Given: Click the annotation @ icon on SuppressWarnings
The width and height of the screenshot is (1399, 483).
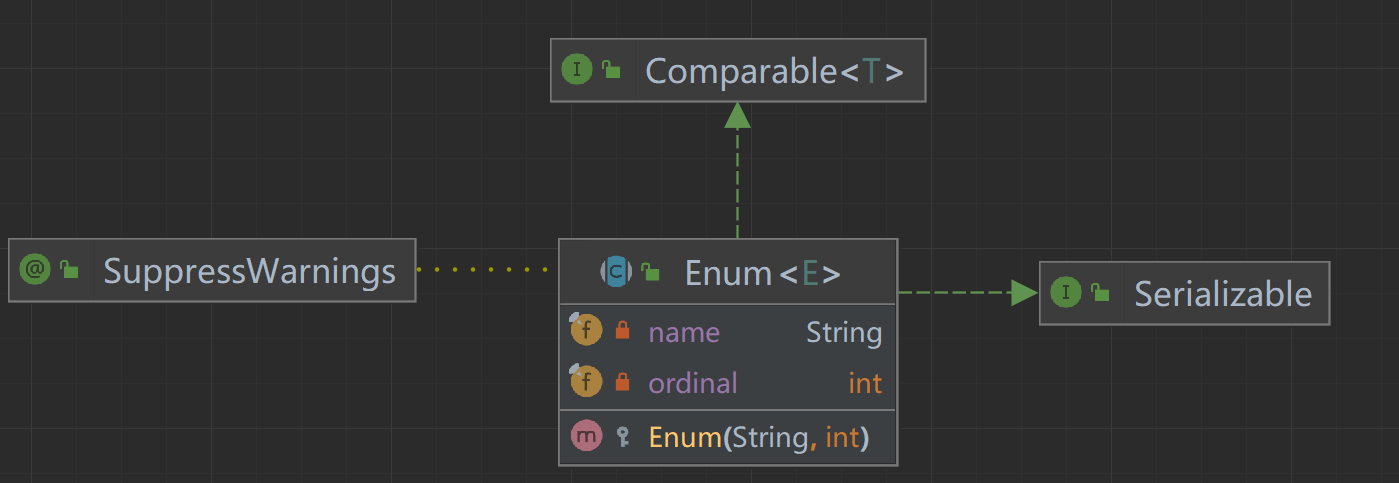Looking at the screenshot, I should click(35, 270).
